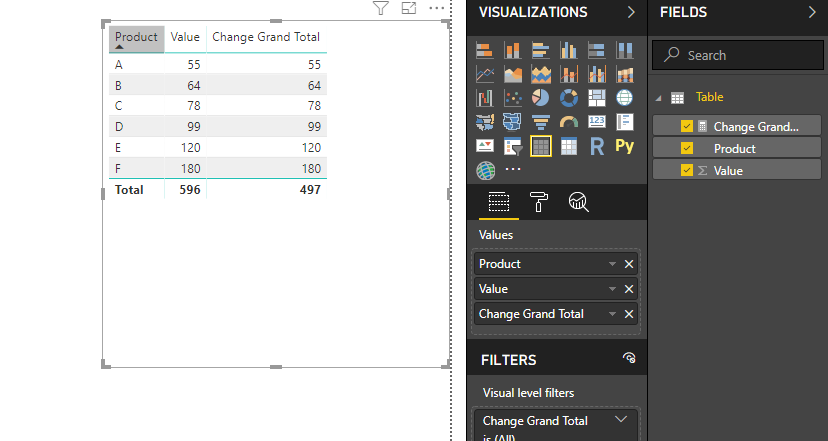
Task: Select the waterfall chart visual
Action: click(485, 98)
